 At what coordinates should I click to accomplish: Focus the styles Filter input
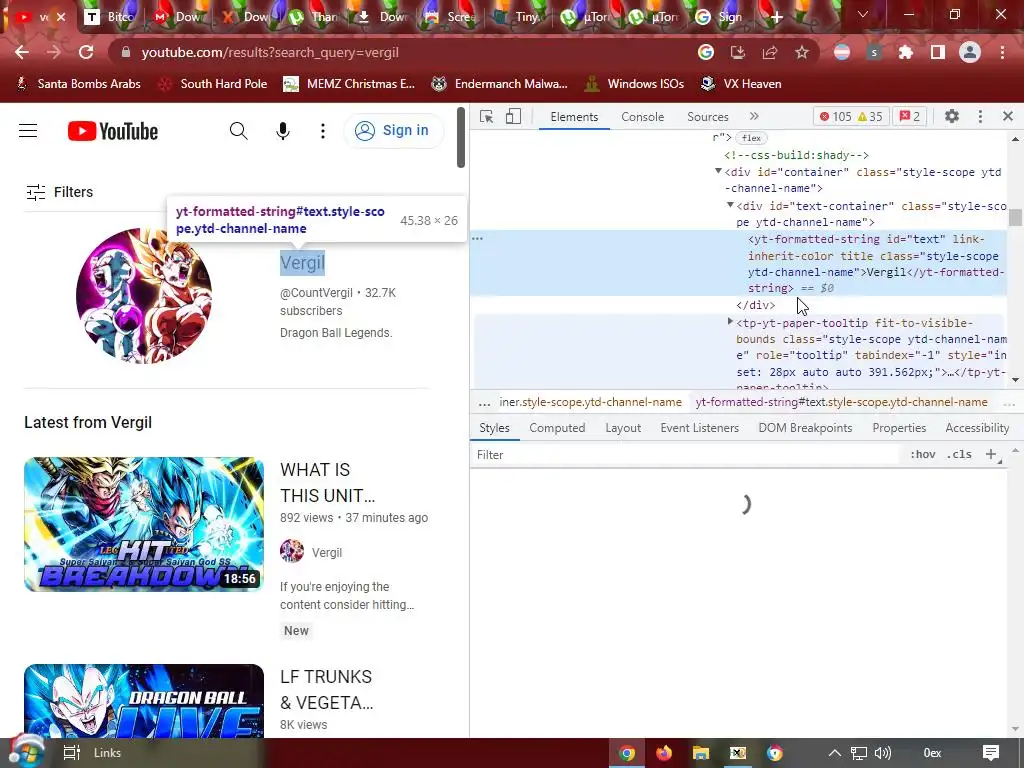point(686,455)
